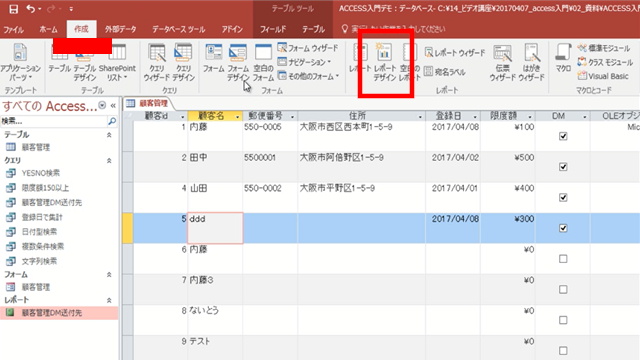Open 郵便番号 column filter dropdown
The height and width of the screenshot is (360, 640).
[292, 117]
